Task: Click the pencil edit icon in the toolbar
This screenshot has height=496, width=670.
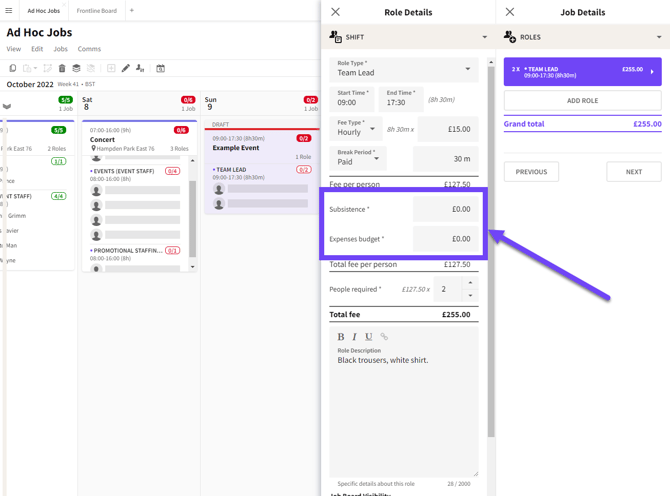Action: click(x=126, y=68)
